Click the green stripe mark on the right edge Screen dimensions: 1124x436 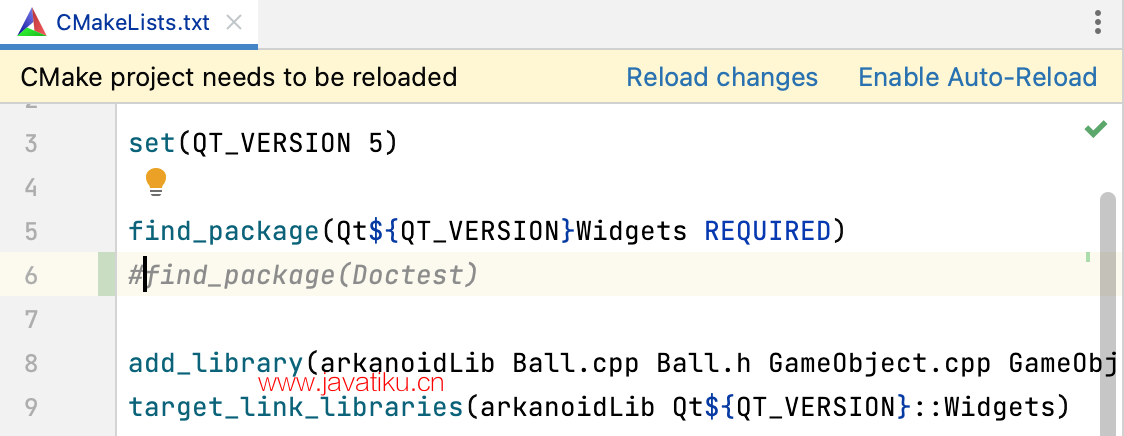(1087, 257)
